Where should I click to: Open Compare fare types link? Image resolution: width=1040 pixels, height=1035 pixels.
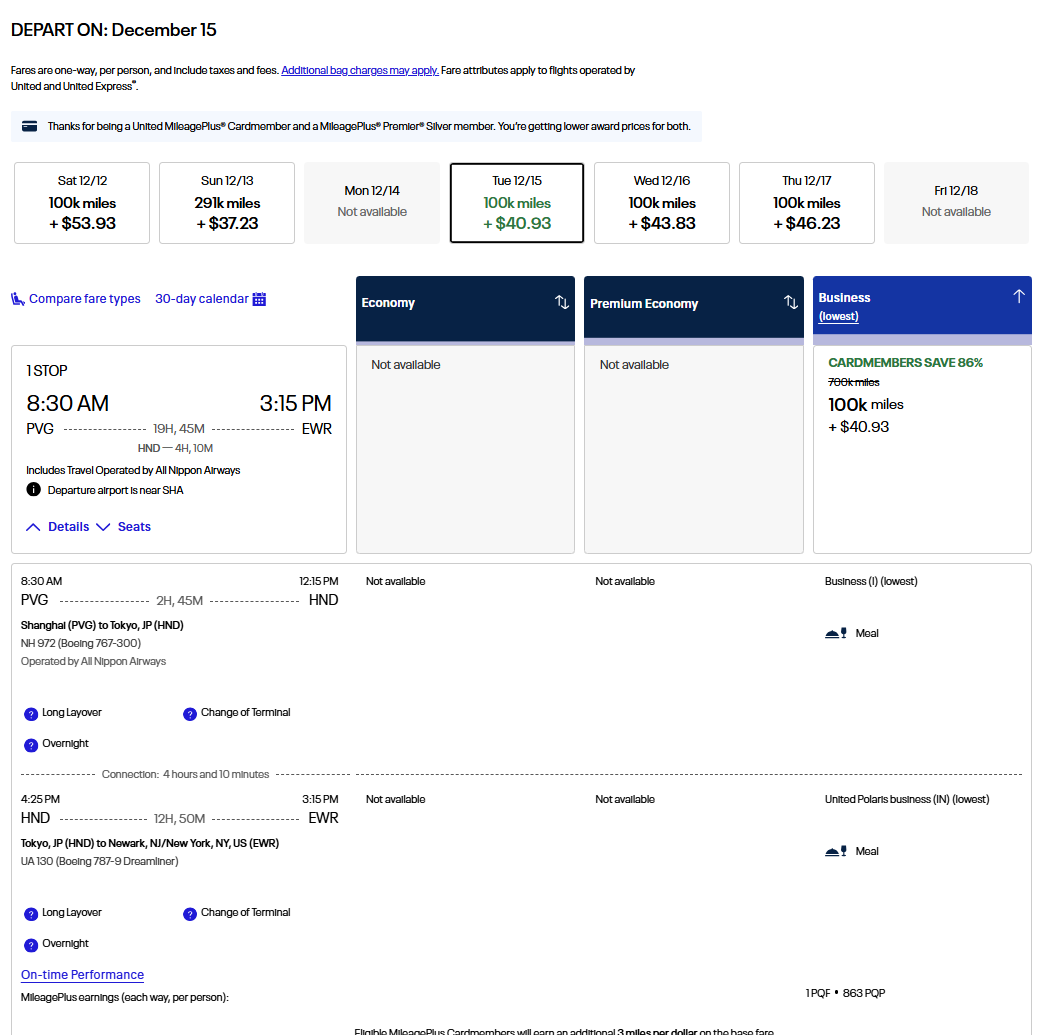85,299
